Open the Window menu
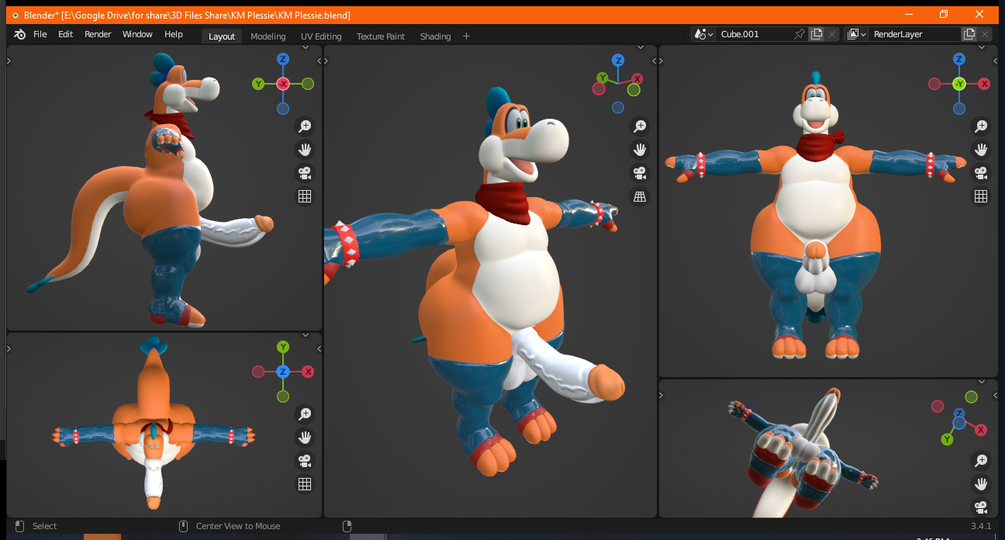Viewport: 1005px width, 540px height. (137, 35)
